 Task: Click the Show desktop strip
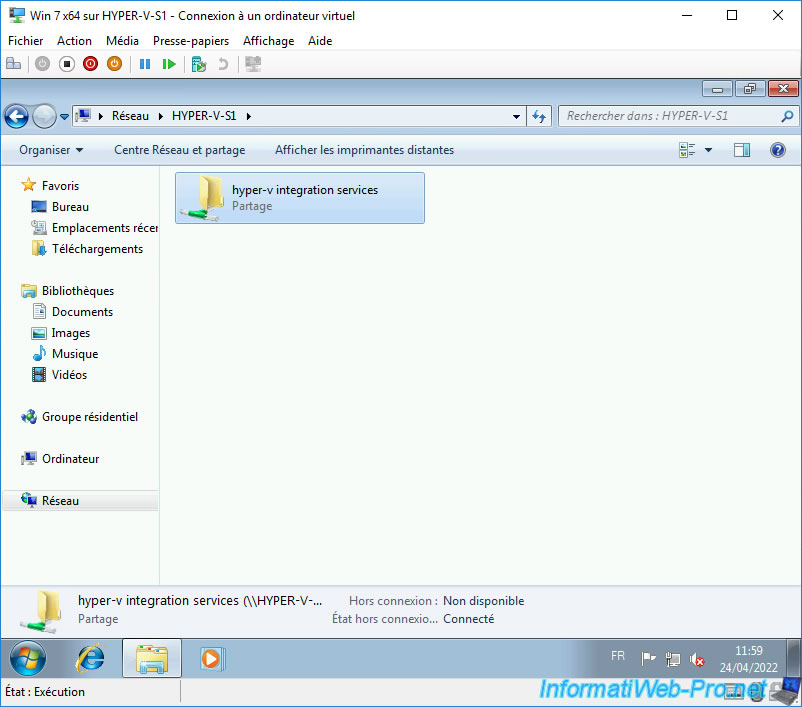[x=793, y=658]
